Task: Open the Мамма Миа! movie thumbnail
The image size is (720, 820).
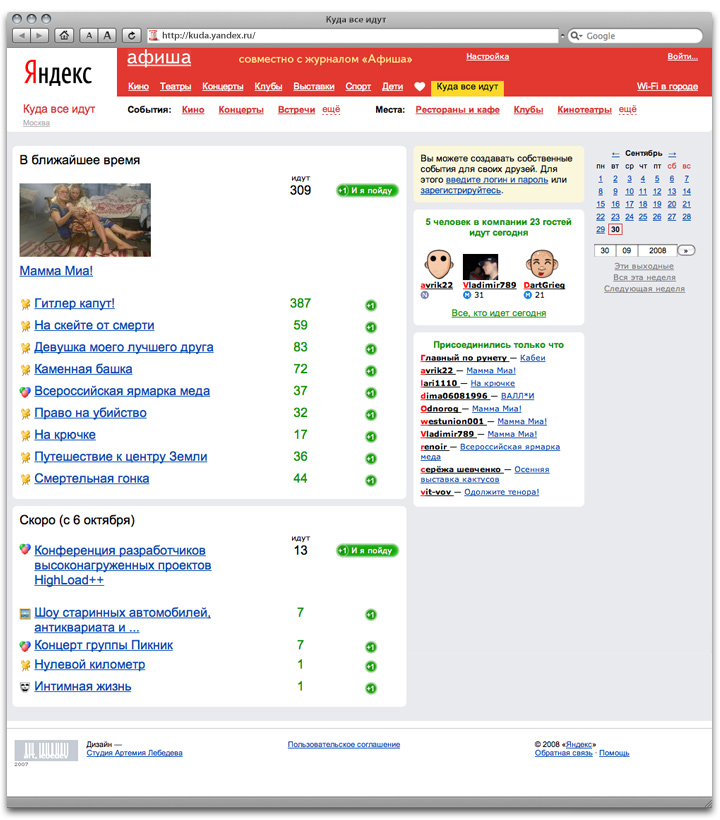Action: tap(85, 219)
